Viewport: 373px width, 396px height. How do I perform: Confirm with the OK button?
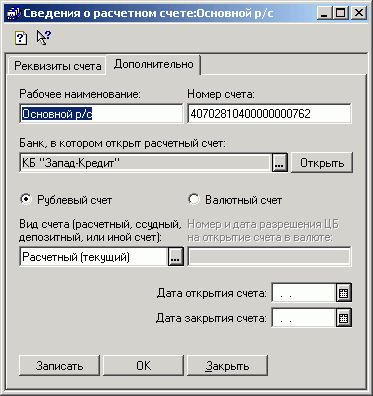pos(144,366)
